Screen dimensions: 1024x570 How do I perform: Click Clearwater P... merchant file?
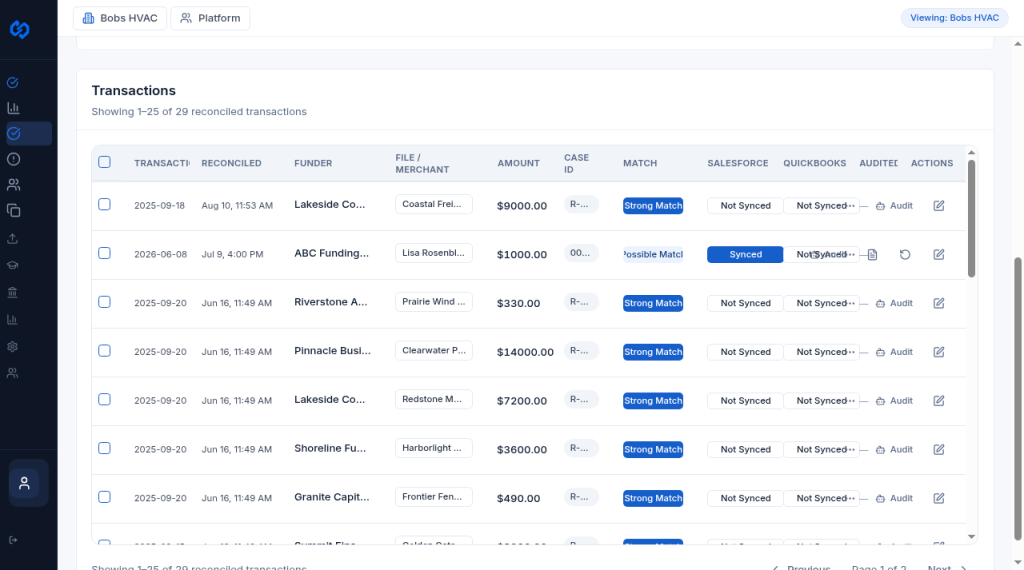(x=434, y=351)
